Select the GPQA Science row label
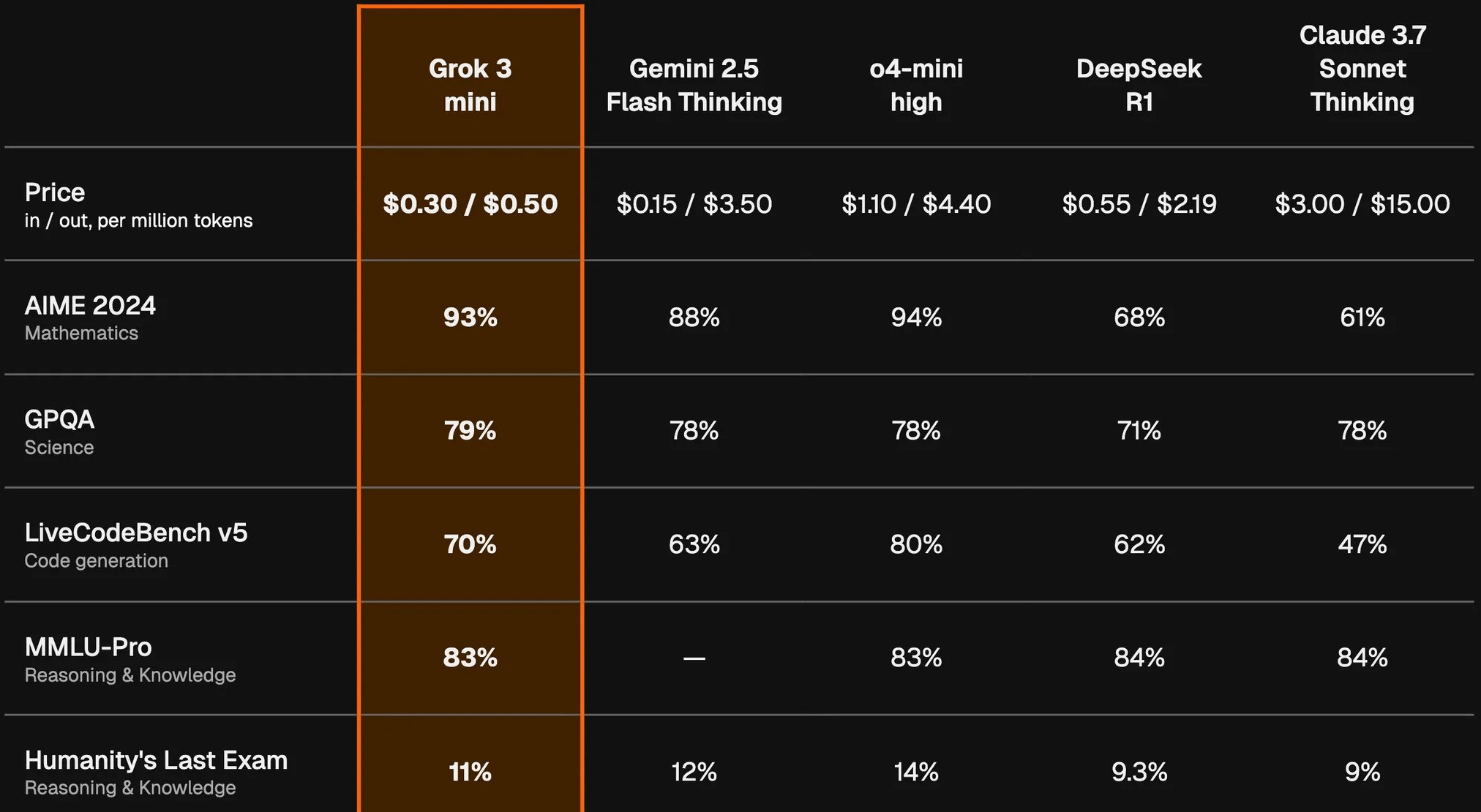Screen dimensions: 1481x812 [59, 420]
